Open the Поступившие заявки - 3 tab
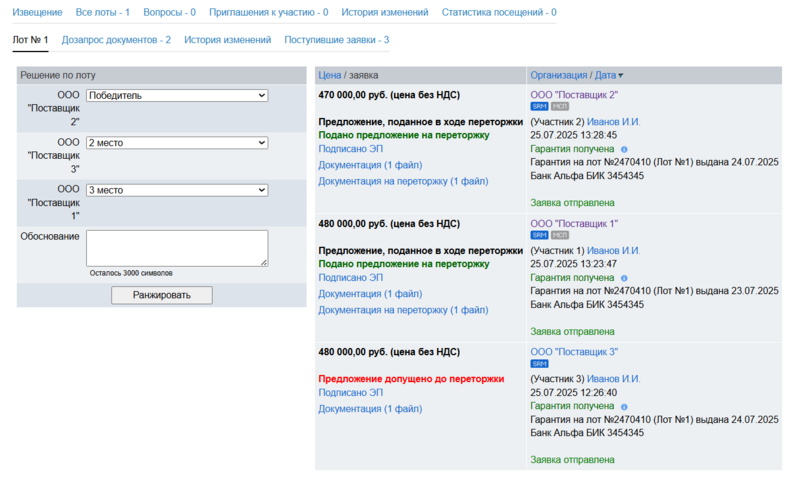Image resolution: width=800 pixels, height=484 pixels. click(336, 40)
